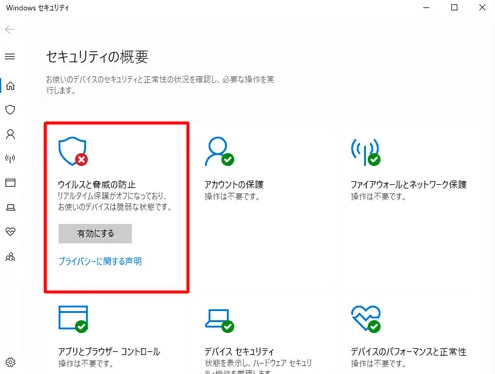This screenshot has width=495, height=374.
Task: Click the back arrow at top left
Action: [x=10, y=30]
